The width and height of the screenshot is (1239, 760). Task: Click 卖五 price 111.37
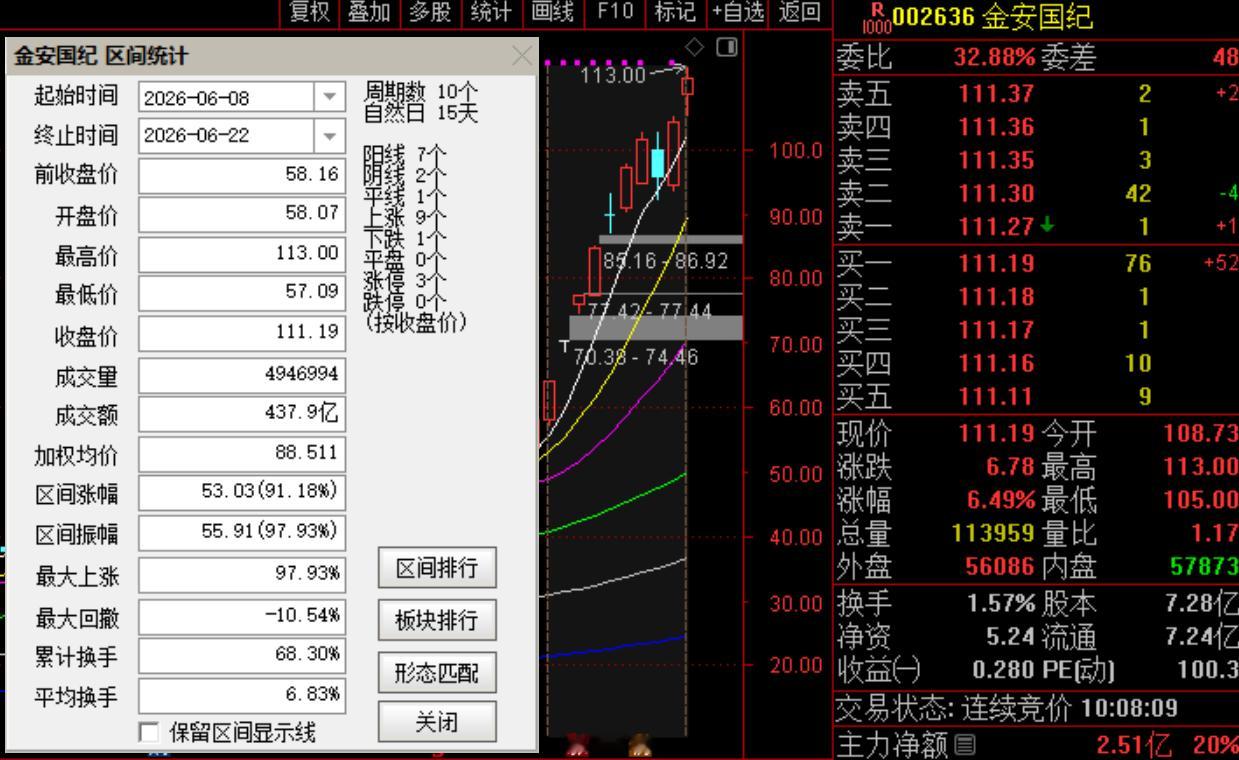[996, 94]
